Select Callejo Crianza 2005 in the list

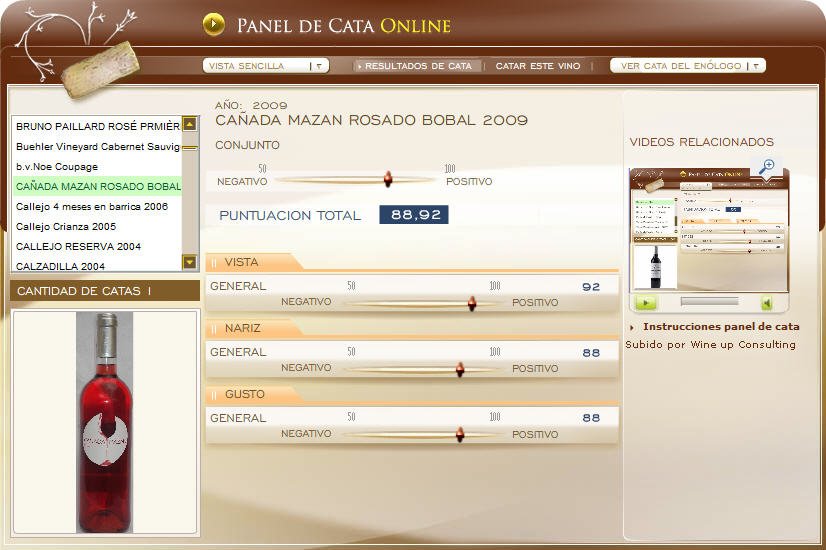point(97,227)
